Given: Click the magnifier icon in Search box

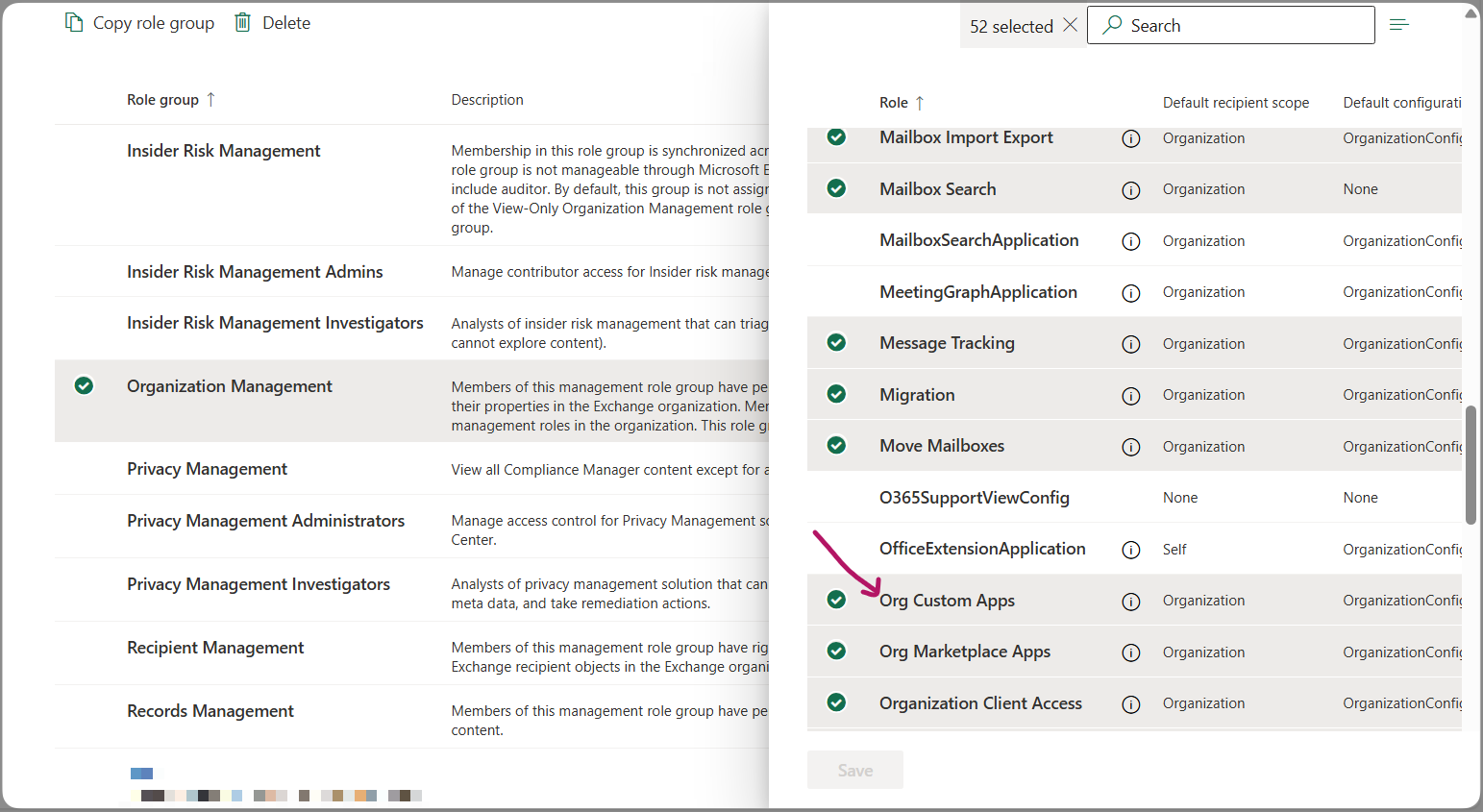Looking at the screenshot, I should point(1112,25).
